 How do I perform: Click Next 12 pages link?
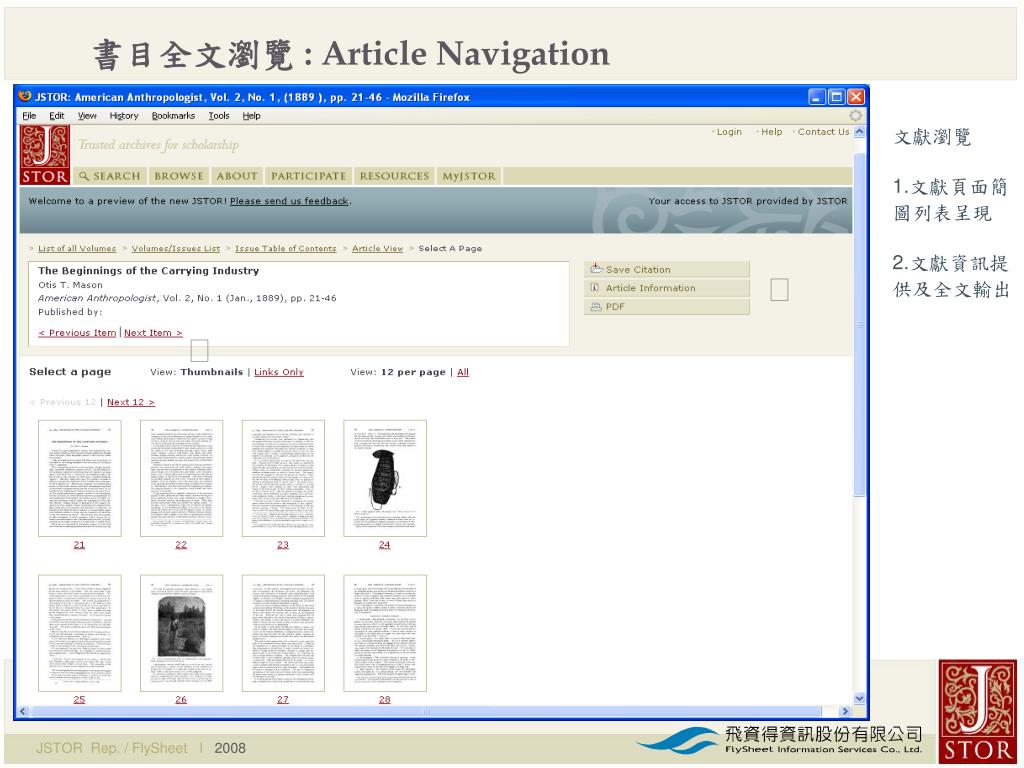pos(131,402)
